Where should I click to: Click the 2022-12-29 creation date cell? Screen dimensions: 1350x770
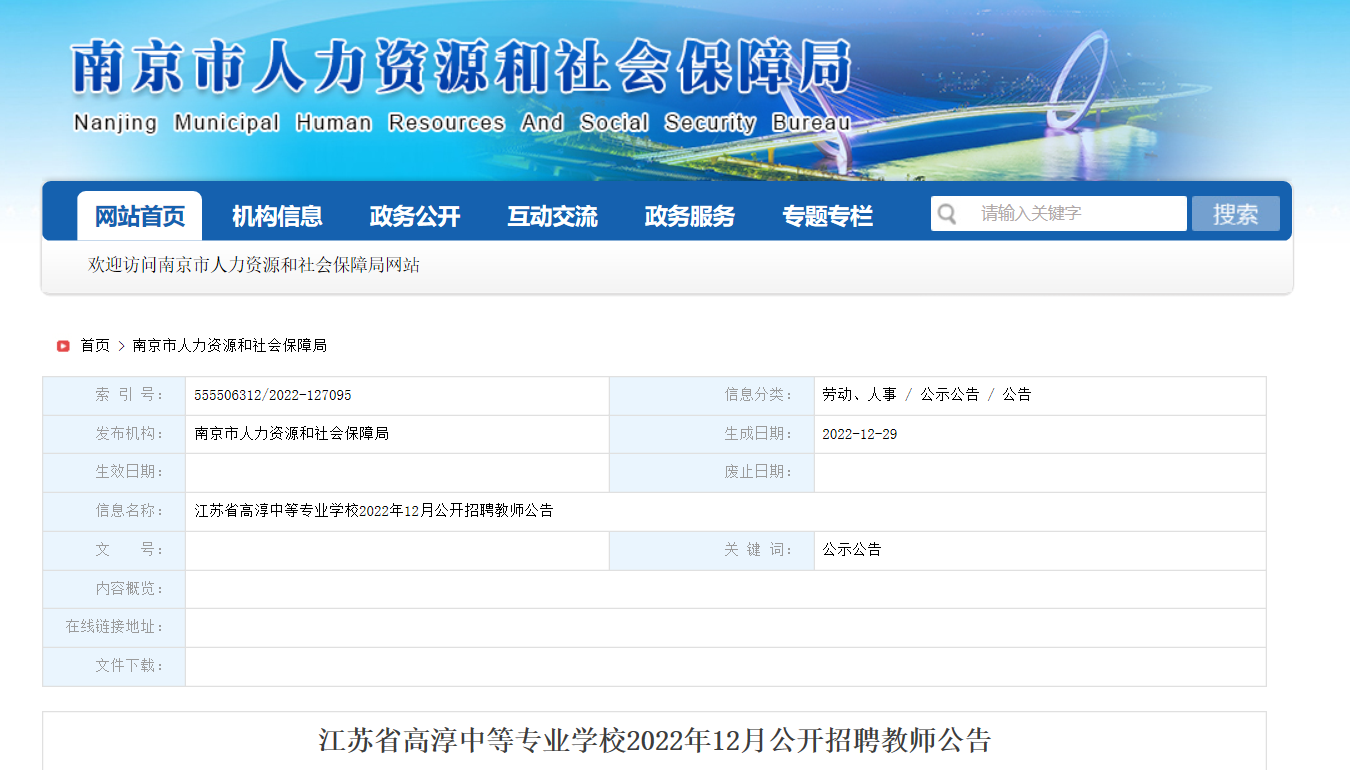pyautogui.click(x=859, y=434)
